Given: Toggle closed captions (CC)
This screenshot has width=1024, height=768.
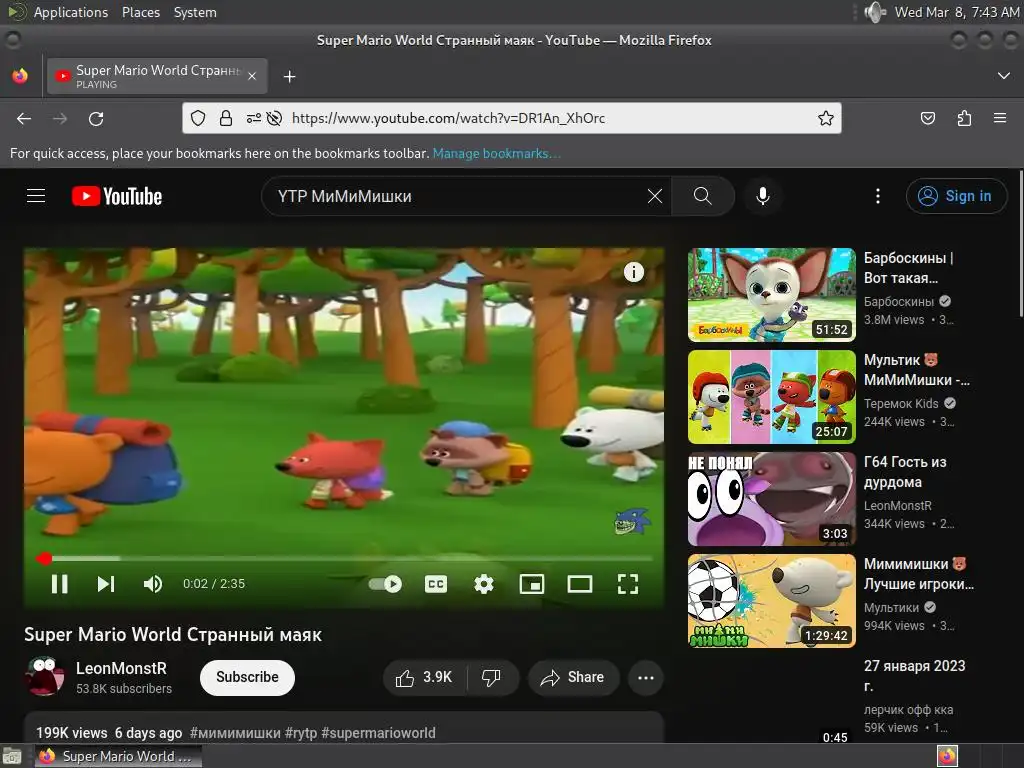Looking at the screenshot, I should 436,584.
